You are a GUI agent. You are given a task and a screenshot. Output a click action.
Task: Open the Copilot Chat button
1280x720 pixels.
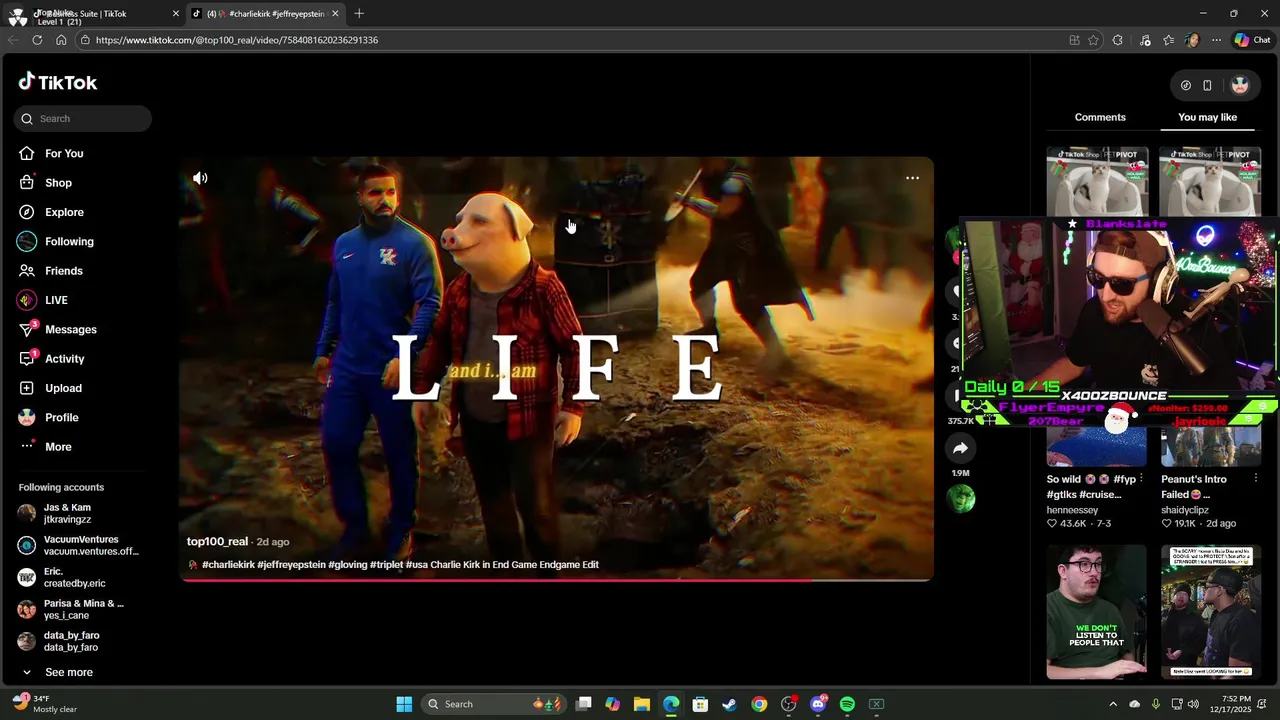click(1252, 40)
